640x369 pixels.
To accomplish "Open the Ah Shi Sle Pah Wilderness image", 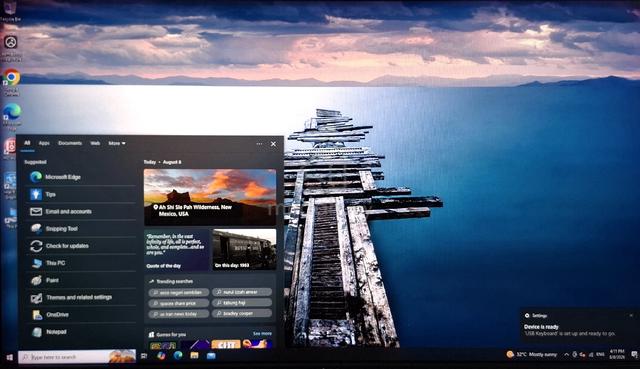I will click(210, 198).
